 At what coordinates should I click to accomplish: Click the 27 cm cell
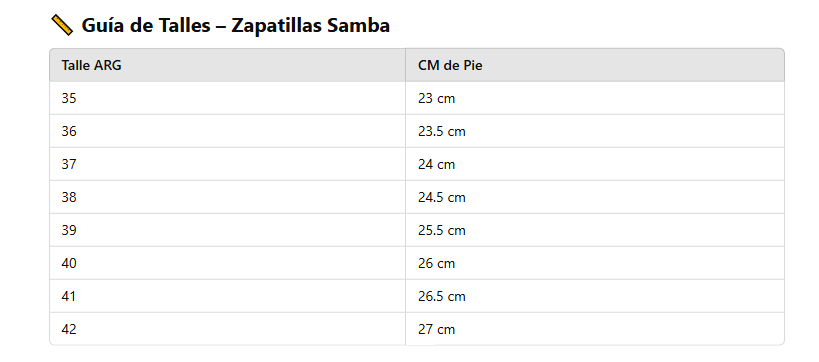(x=595, y=329)
